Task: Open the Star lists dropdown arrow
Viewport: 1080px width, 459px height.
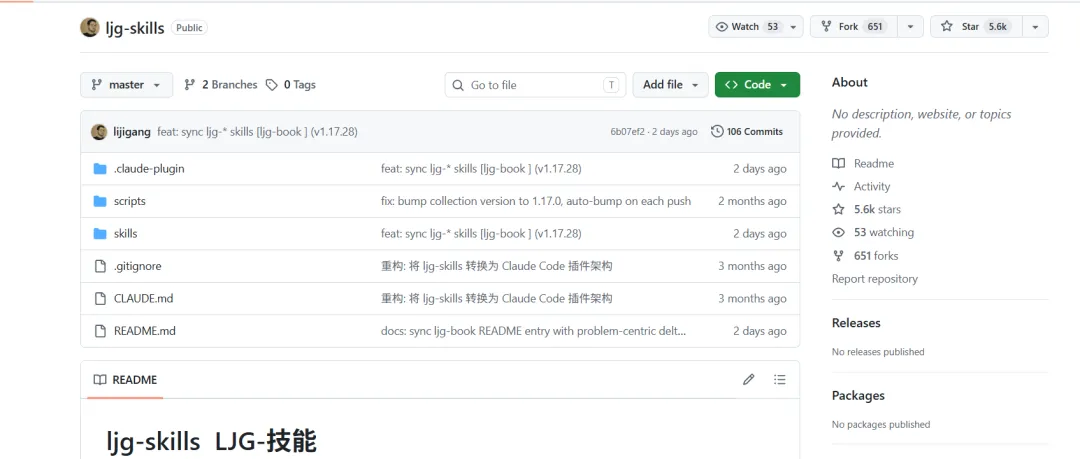Action: 1035,27
